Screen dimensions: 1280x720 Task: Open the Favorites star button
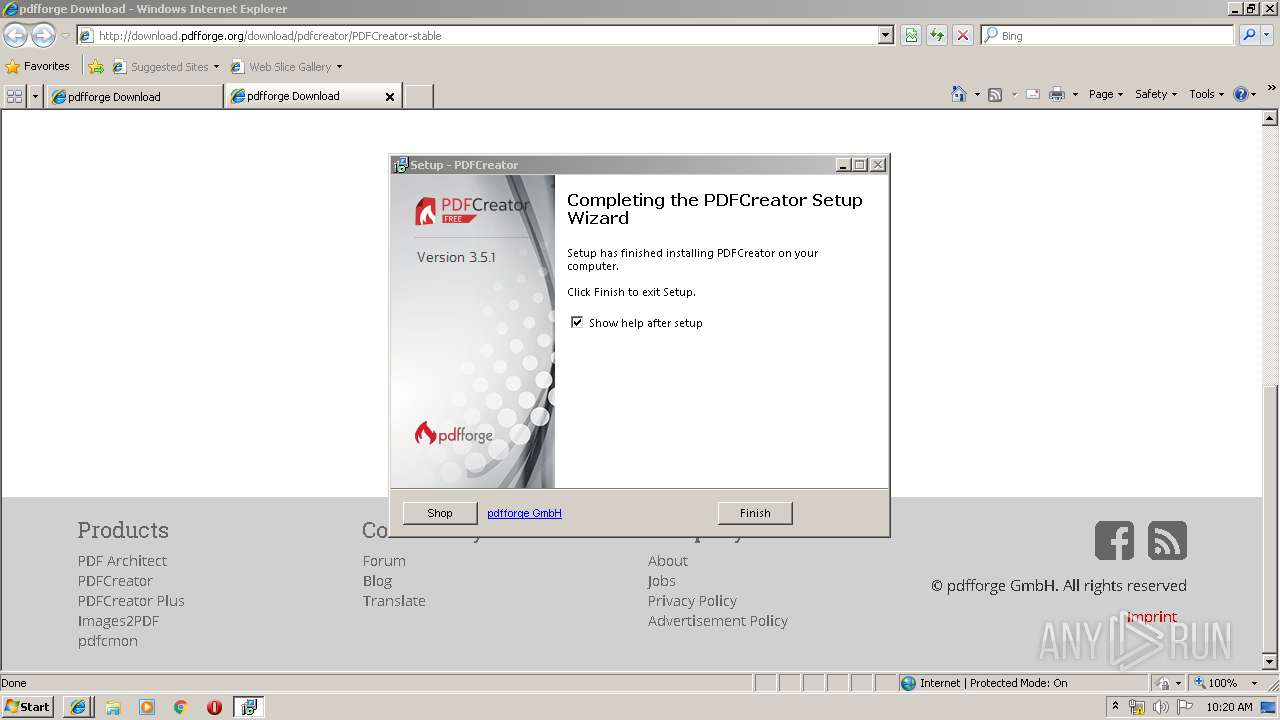point(38,66)
